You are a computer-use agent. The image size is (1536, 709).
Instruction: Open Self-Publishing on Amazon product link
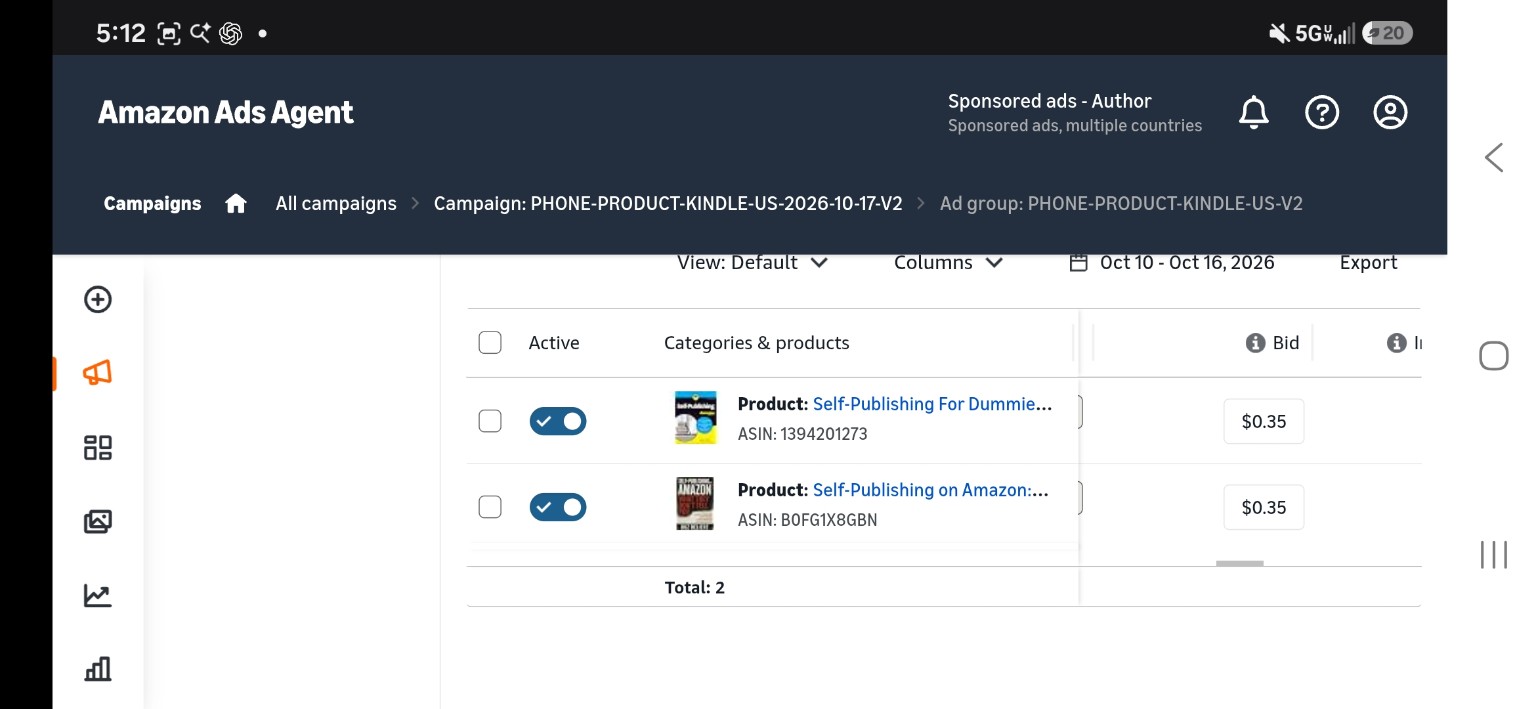(931, 490)
